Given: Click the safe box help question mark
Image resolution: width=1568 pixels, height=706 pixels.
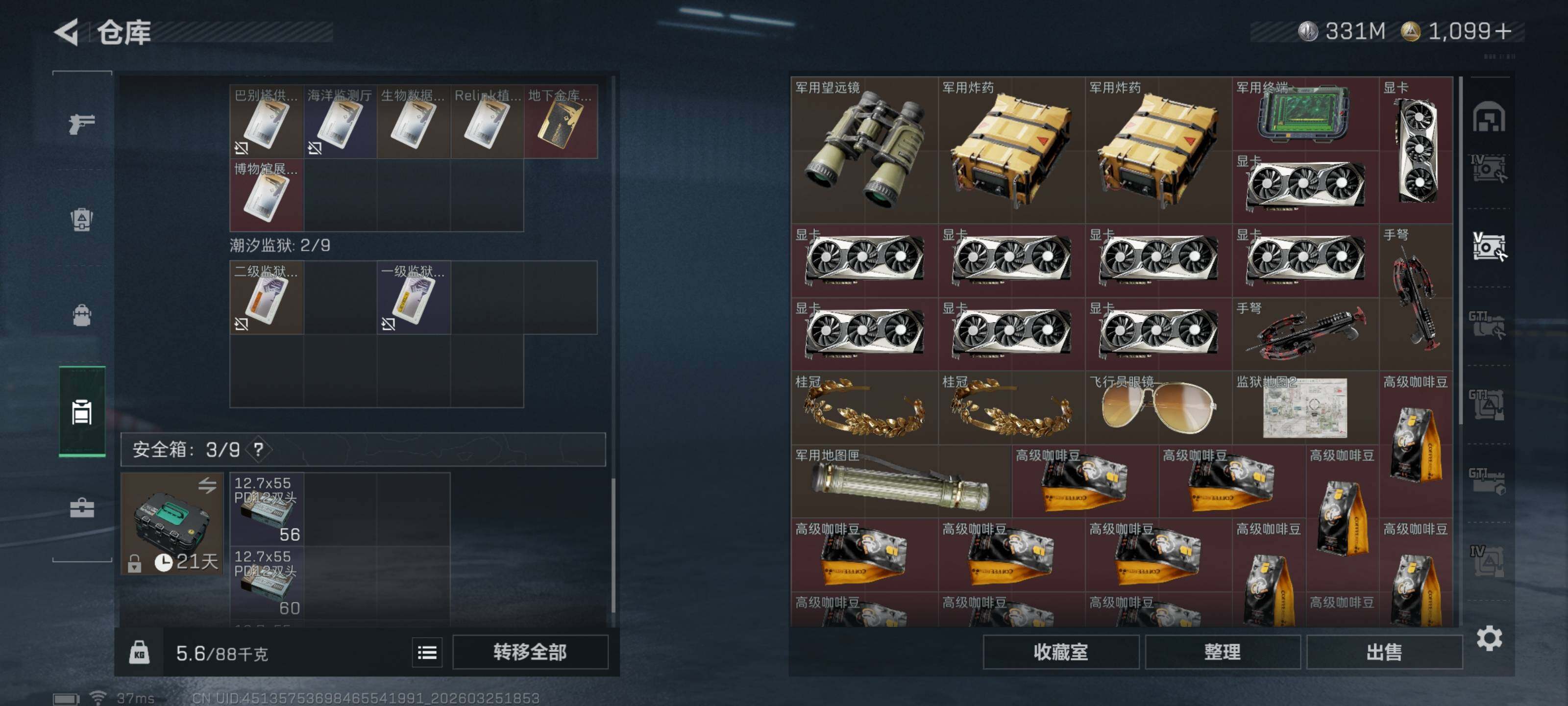Looking at the screenshot, I should click(x=258, y=450).
